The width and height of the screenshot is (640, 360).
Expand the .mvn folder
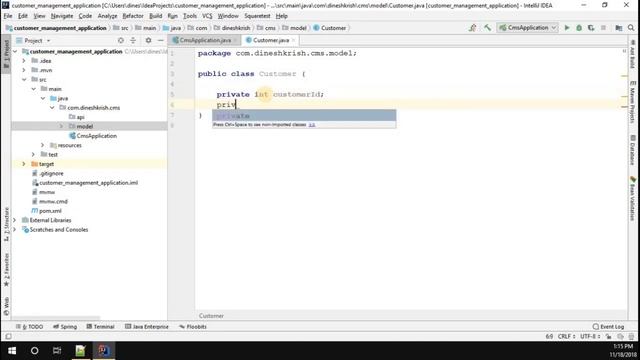click(24, 70)
